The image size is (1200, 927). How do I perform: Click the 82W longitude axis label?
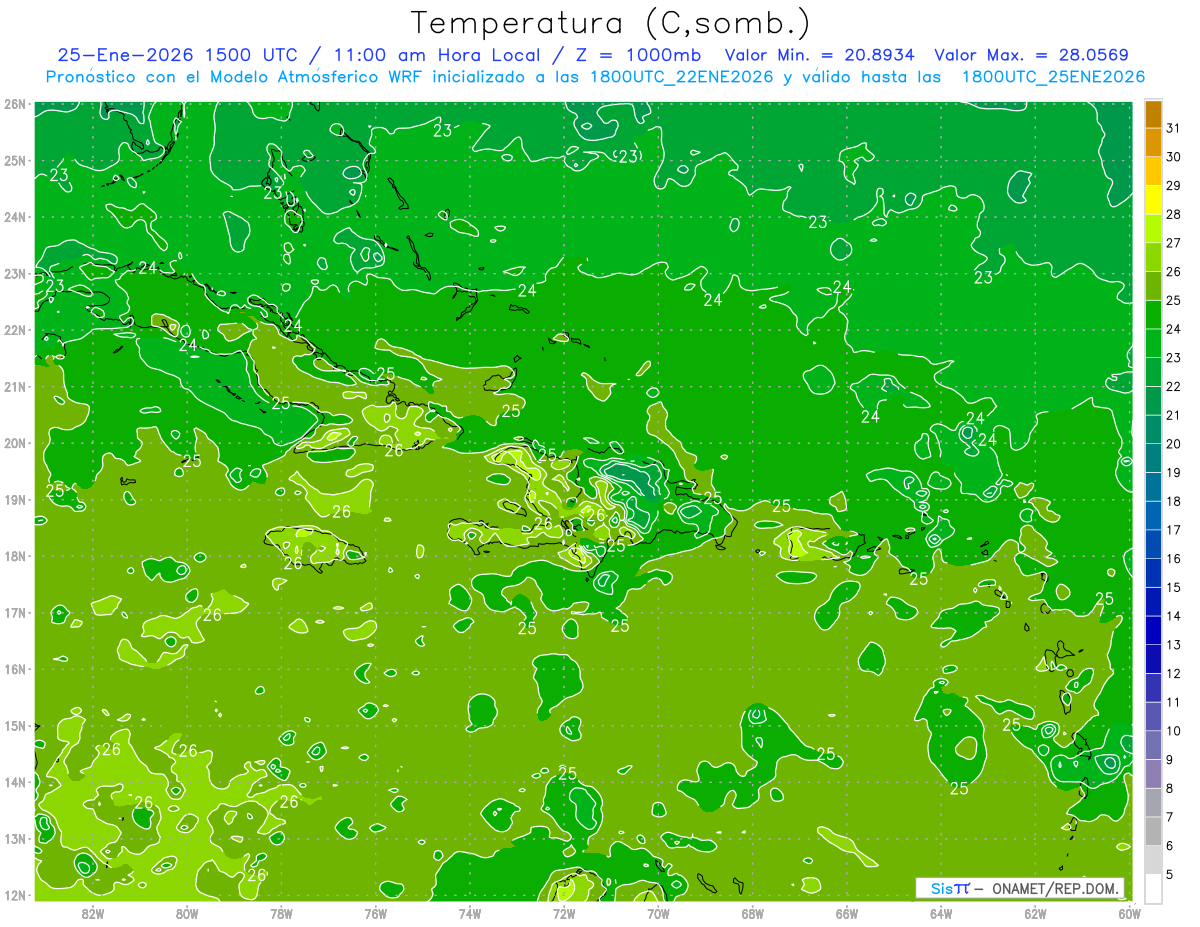93,913
